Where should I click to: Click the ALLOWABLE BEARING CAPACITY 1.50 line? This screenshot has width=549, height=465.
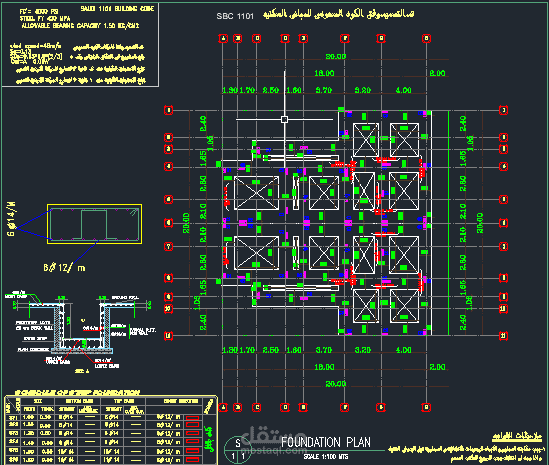[x=80, y=26]
